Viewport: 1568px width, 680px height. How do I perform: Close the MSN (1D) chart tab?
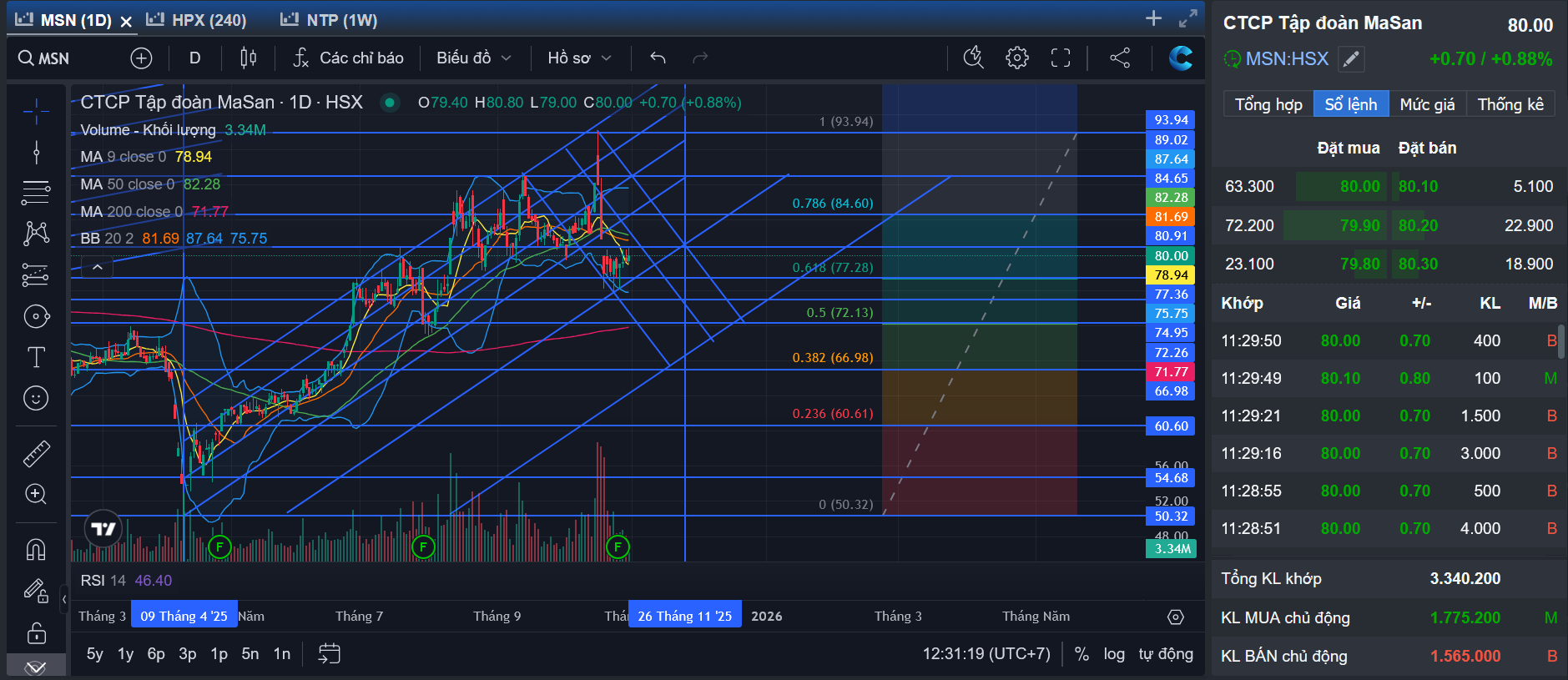(x=126, y=21)
